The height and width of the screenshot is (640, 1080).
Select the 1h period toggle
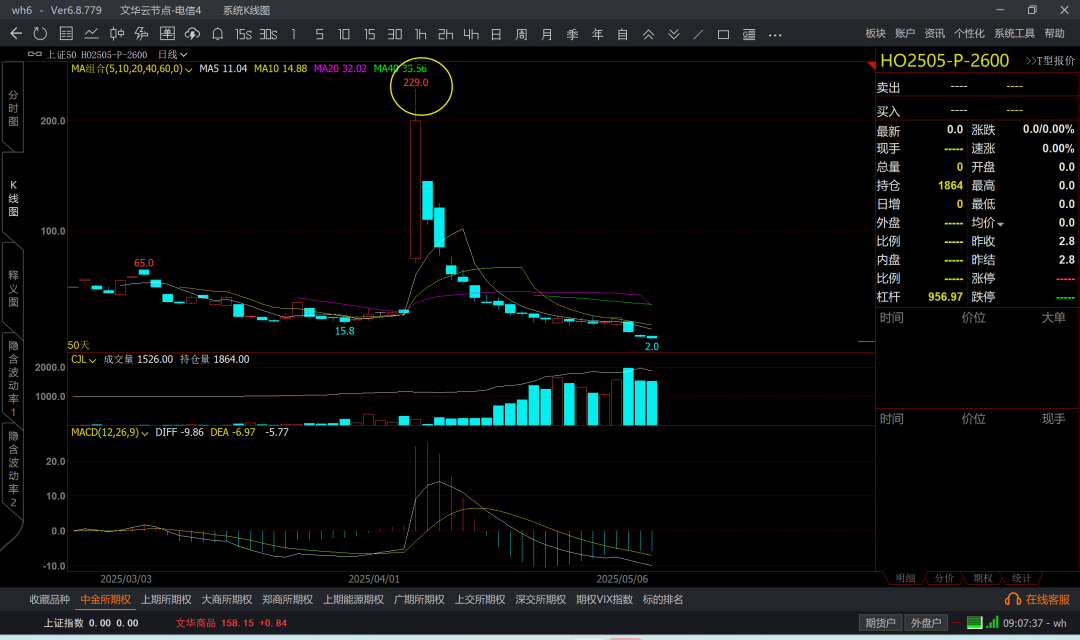tap(420, 34)
